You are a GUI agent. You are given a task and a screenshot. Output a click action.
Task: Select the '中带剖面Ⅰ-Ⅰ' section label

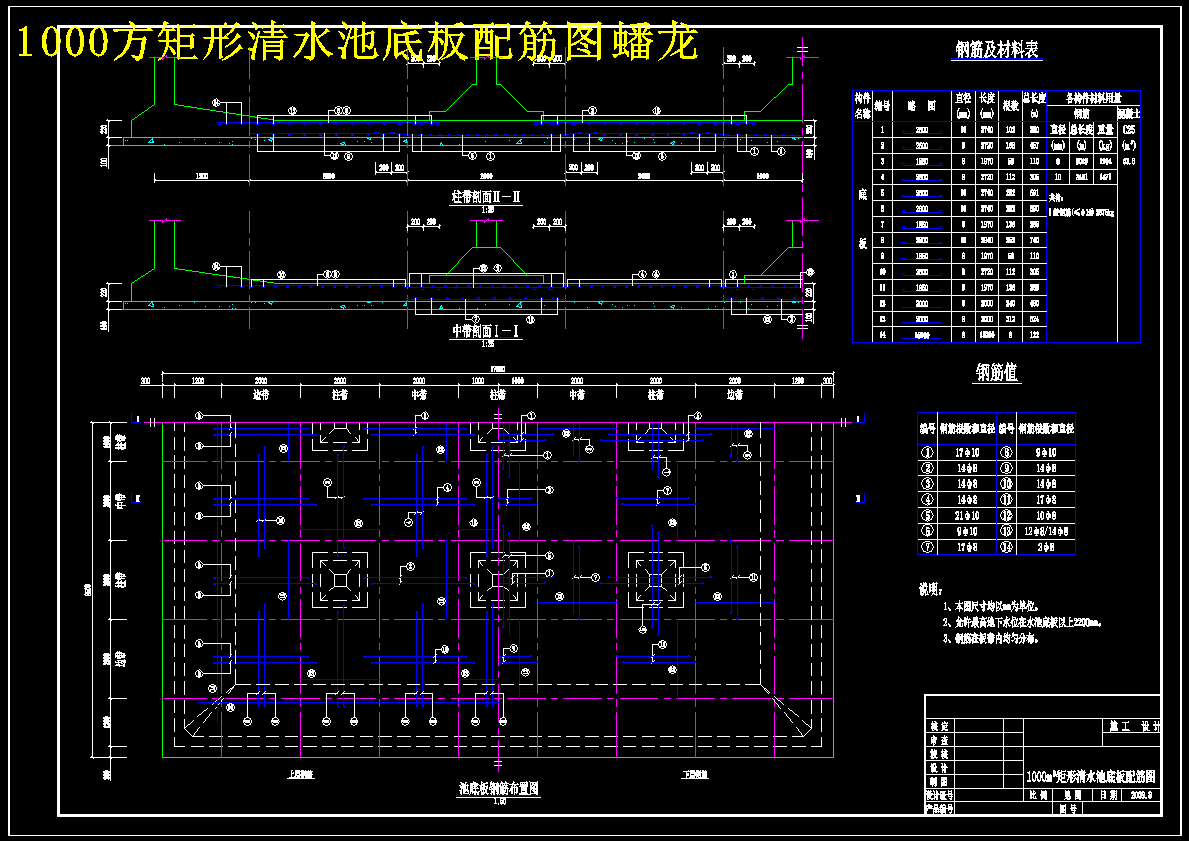(x=485, y=331)
